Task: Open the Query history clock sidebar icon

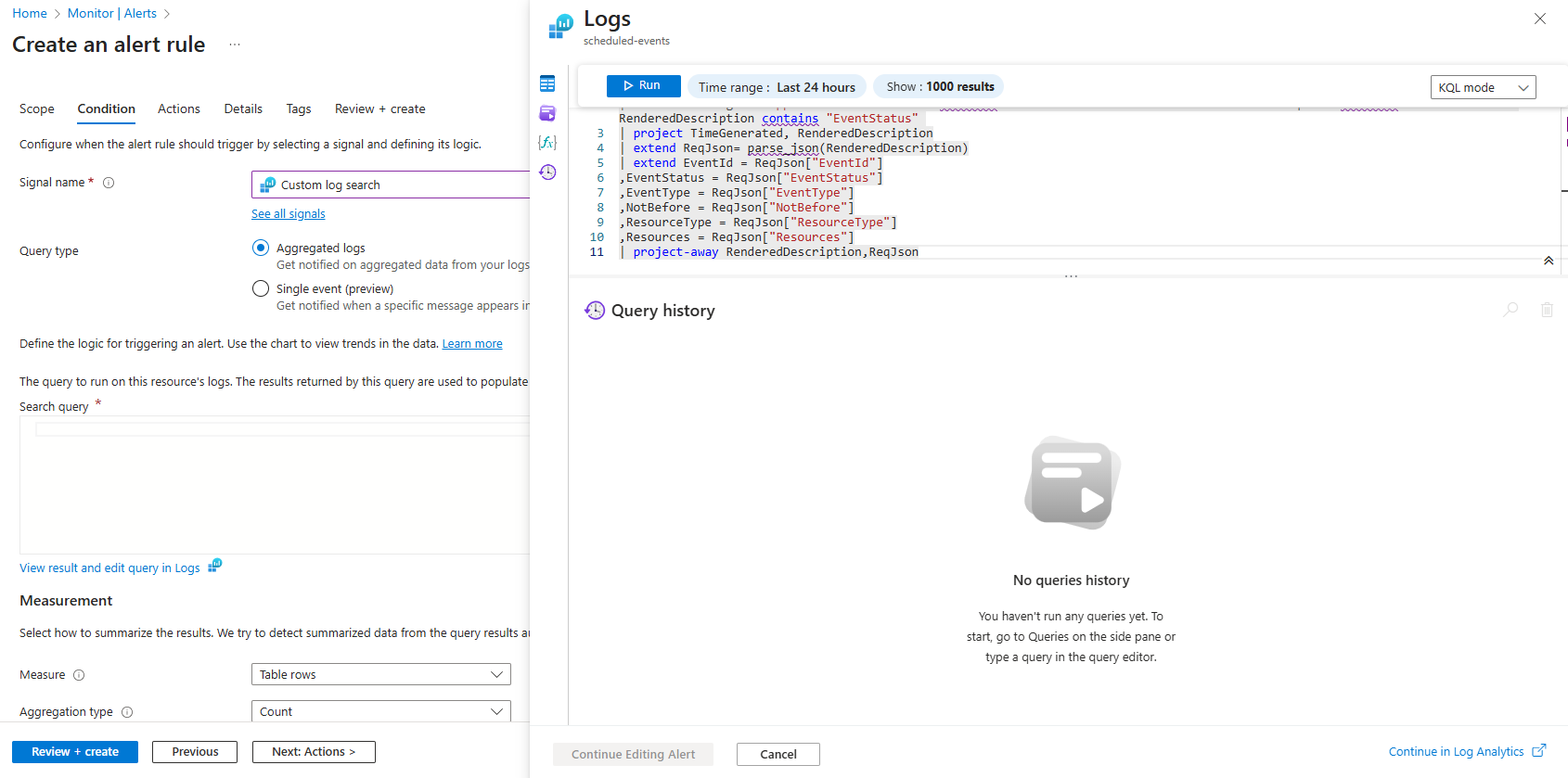Action: (547, 172)
